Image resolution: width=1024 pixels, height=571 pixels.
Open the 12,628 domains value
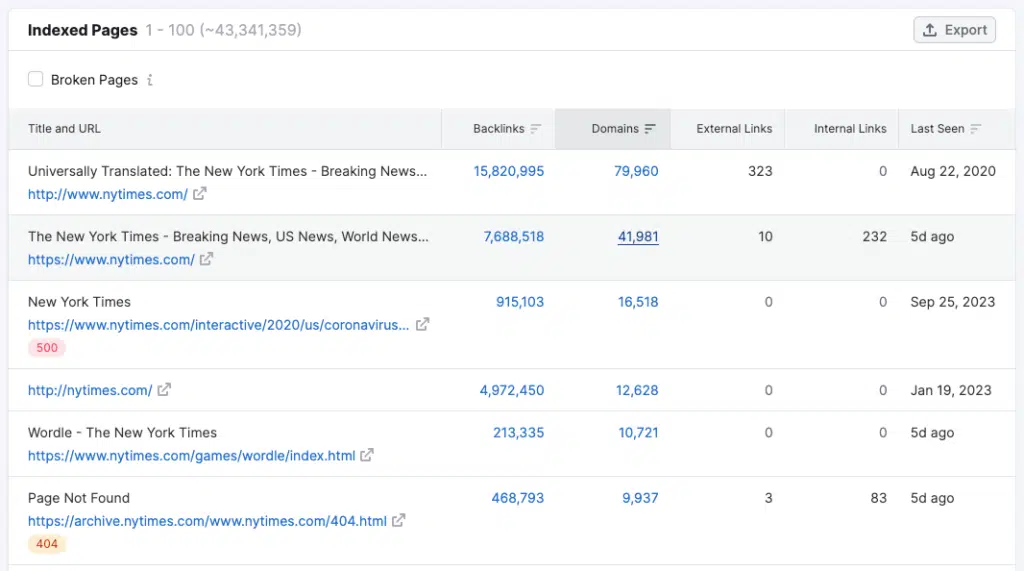[637, 390]
